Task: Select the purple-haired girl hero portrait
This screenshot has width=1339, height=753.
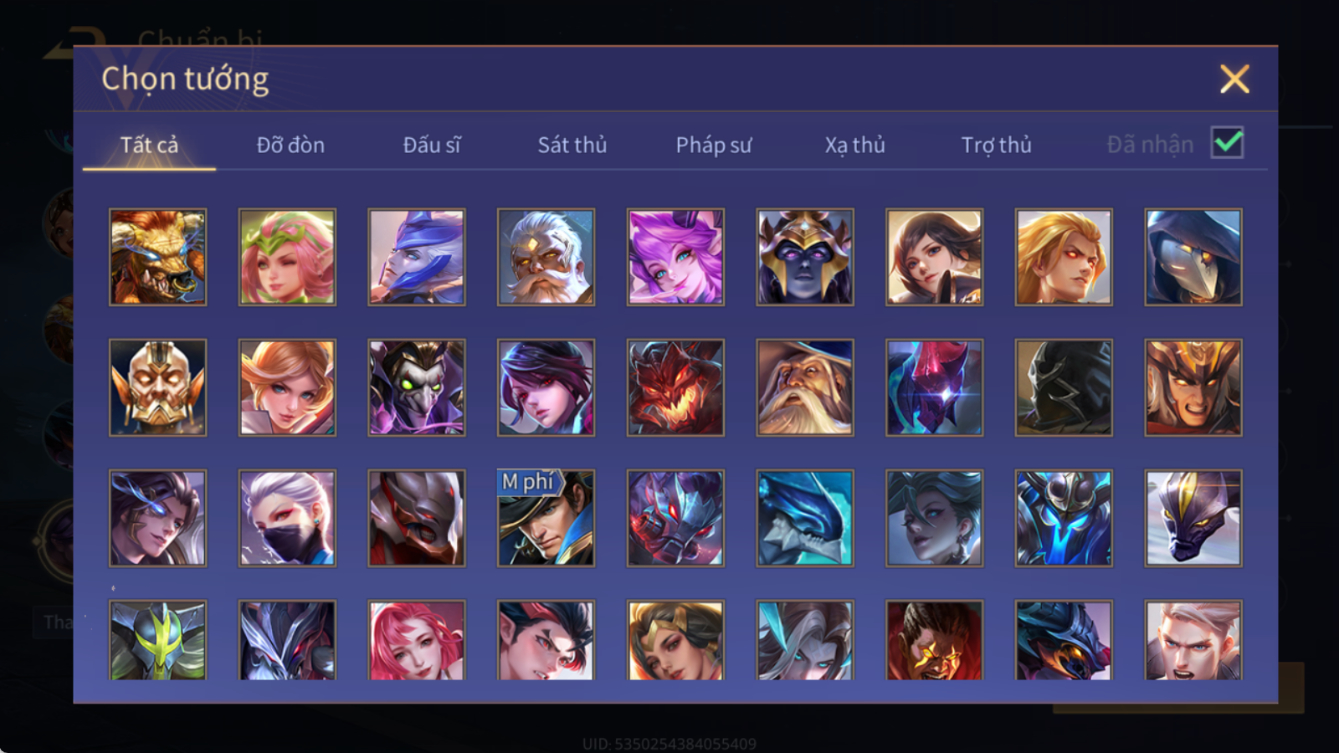Action: tap(676, 257)
